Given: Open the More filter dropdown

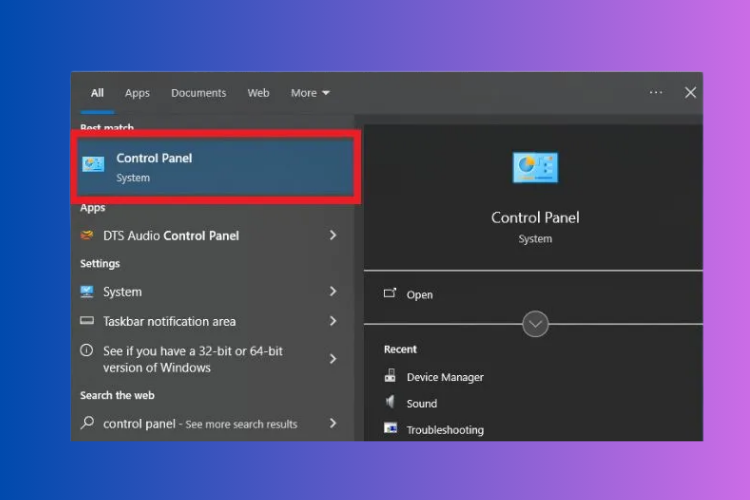Looking at the screenshot, I should [x=310, y=93].
